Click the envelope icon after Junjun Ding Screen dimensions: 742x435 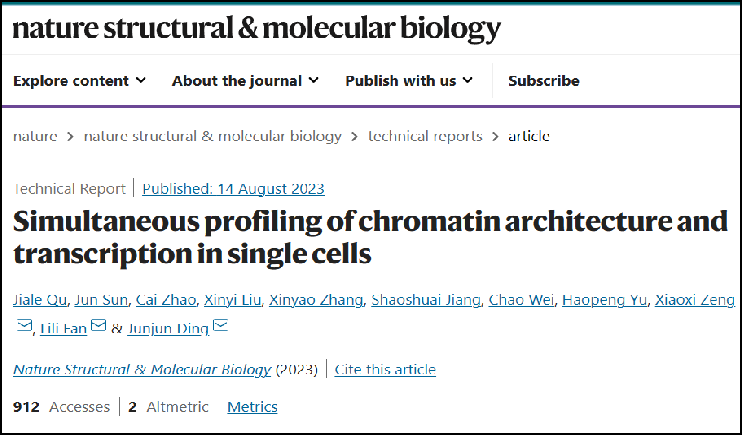(x=221, y=326)
